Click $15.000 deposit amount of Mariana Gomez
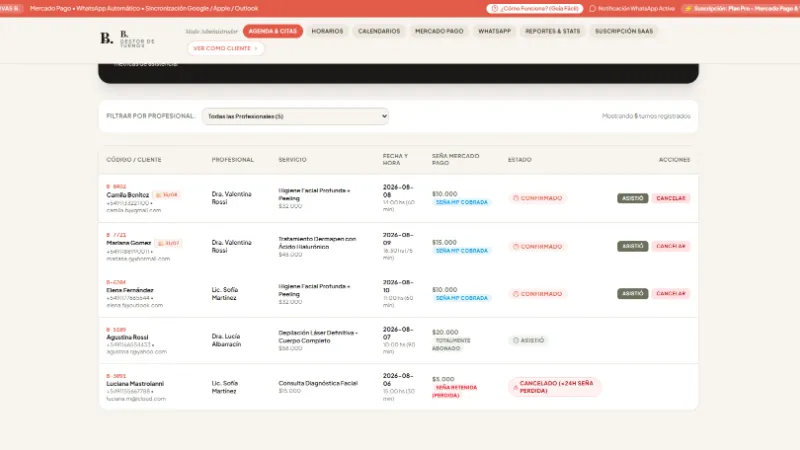800x450 pixels. click(x=444, y=242)
